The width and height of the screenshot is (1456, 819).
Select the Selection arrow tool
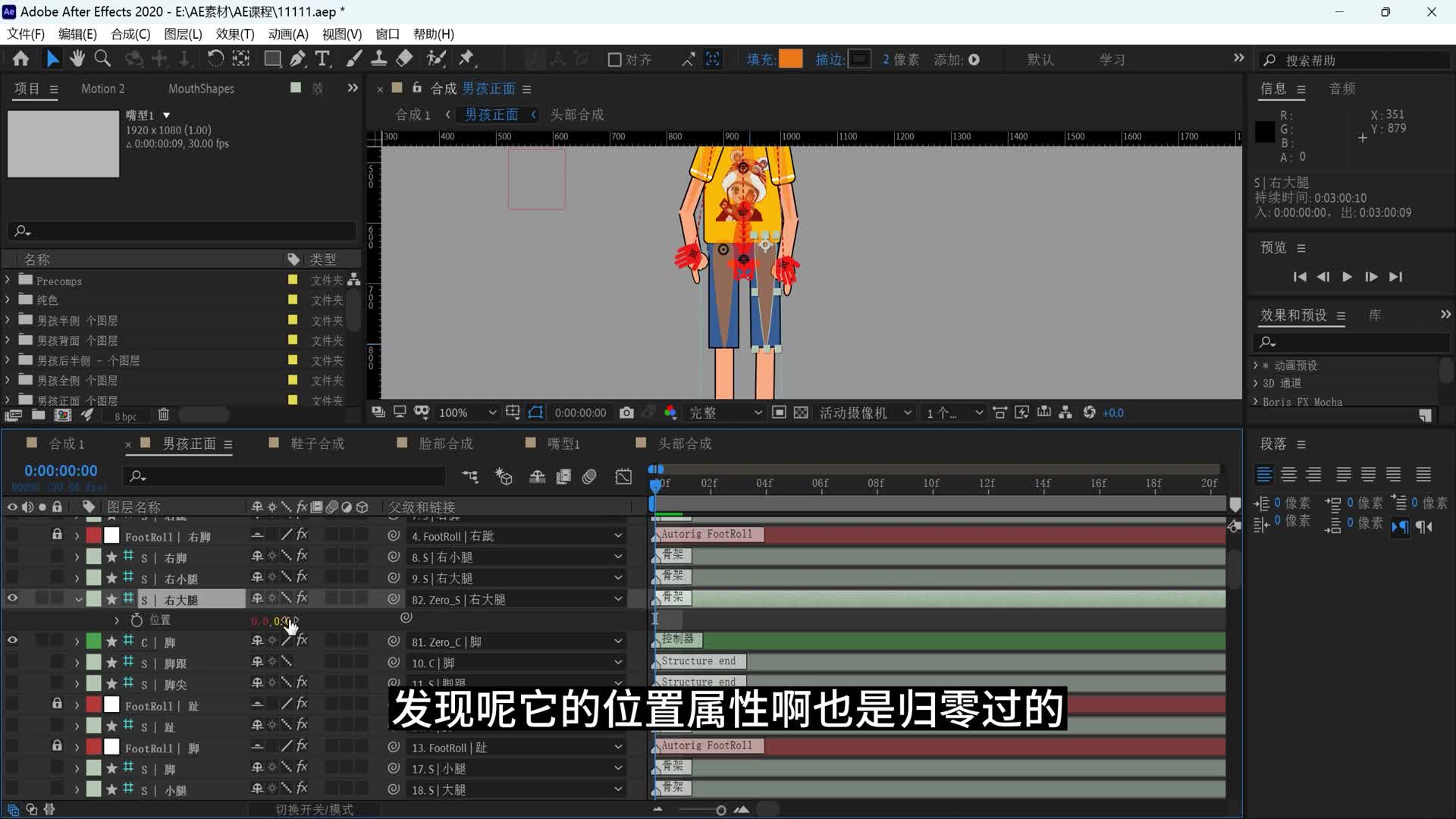tap(52, 59)
